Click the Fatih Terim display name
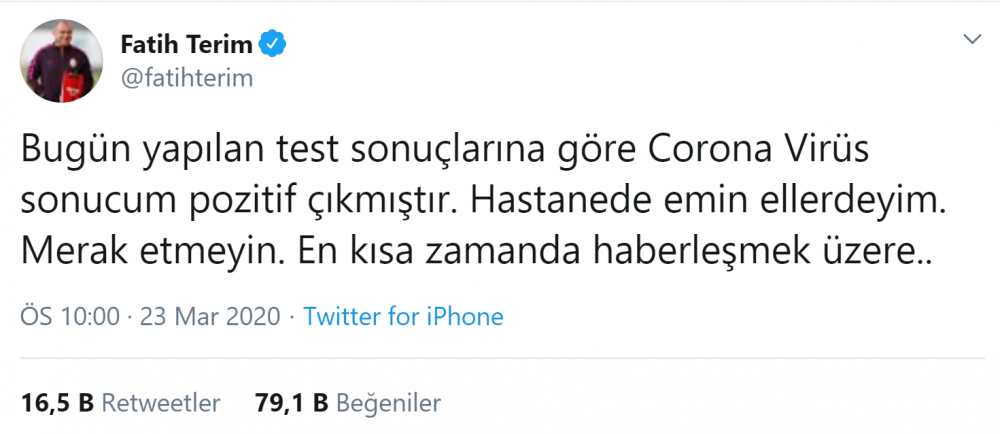 186,44
